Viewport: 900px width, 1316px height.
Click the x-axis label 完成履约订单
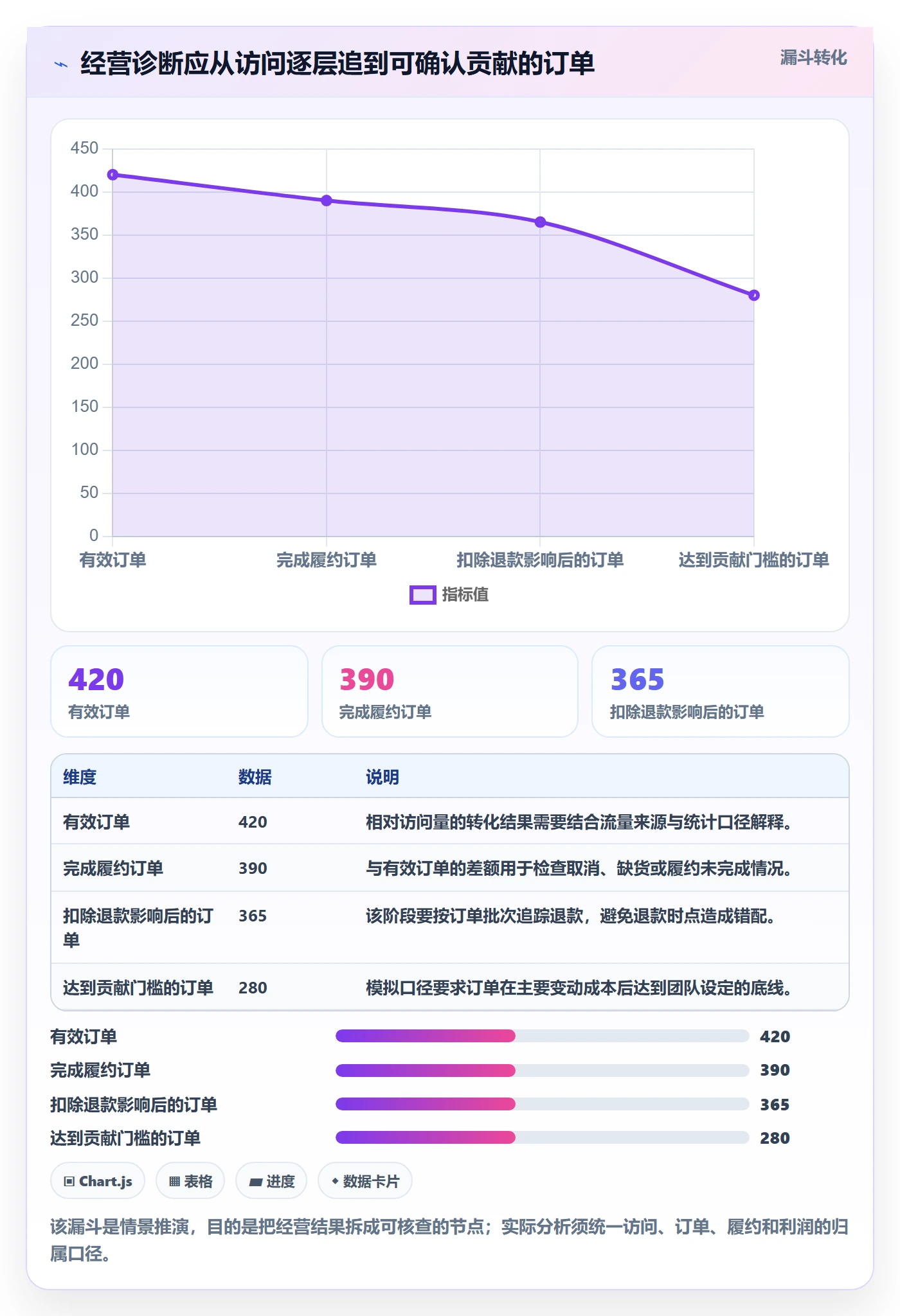point(327,560)
